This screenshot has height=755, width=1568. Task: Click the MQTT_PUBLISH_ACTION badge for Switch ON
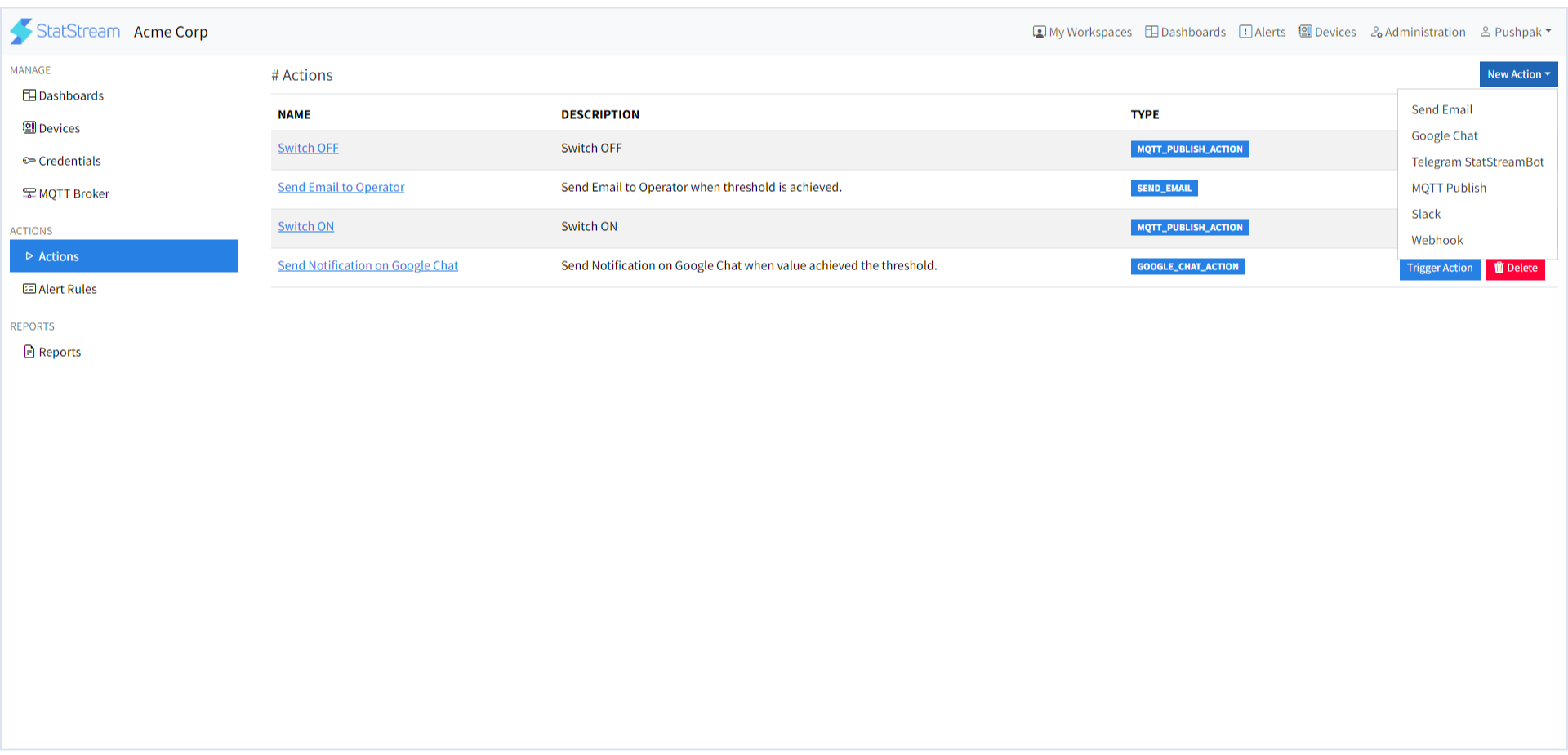pyautogui.click(x=1189, y=228)
